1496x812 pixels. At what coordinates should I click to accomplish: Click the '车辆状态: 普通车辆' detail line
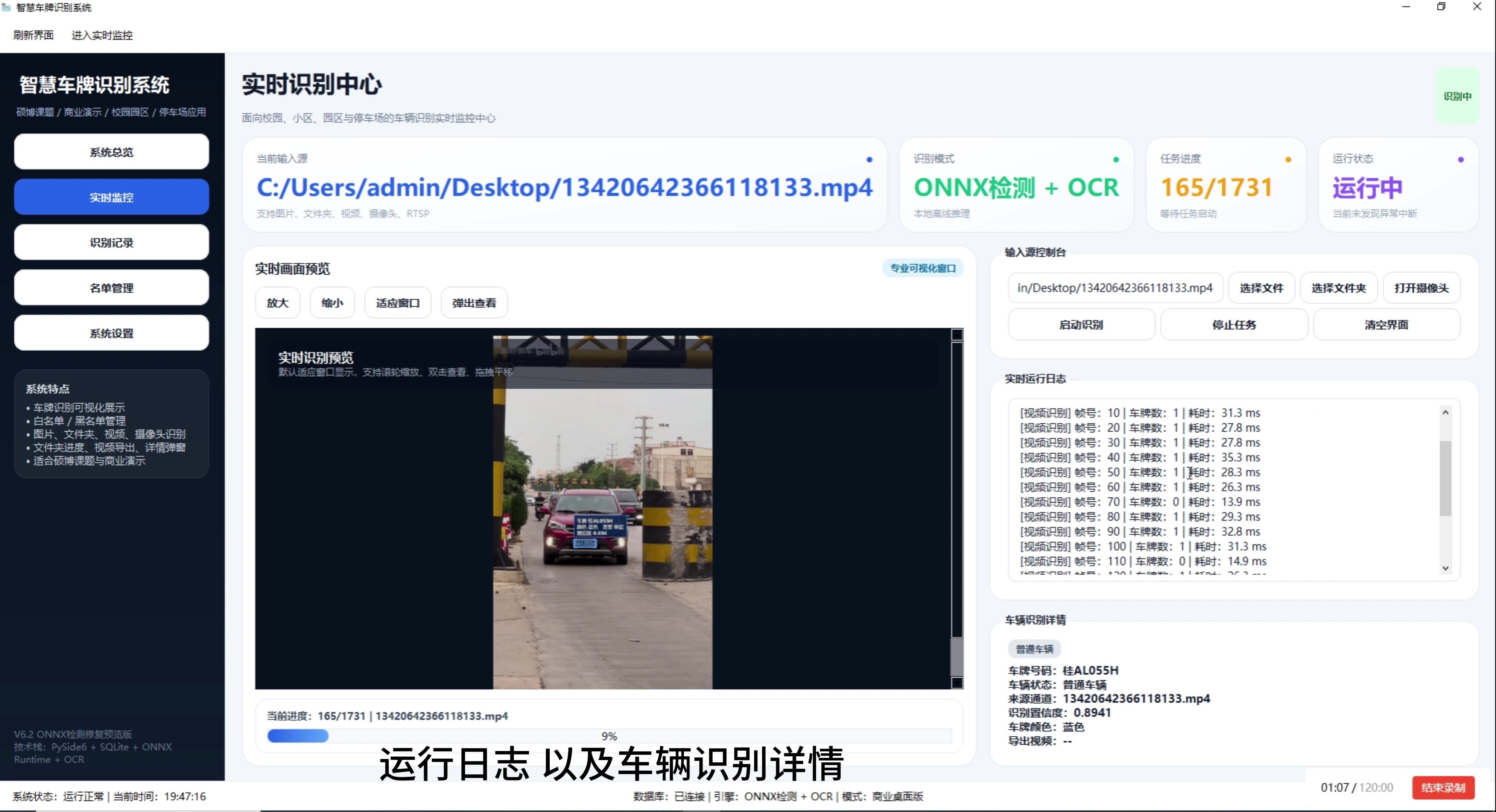coord(1058,685)
